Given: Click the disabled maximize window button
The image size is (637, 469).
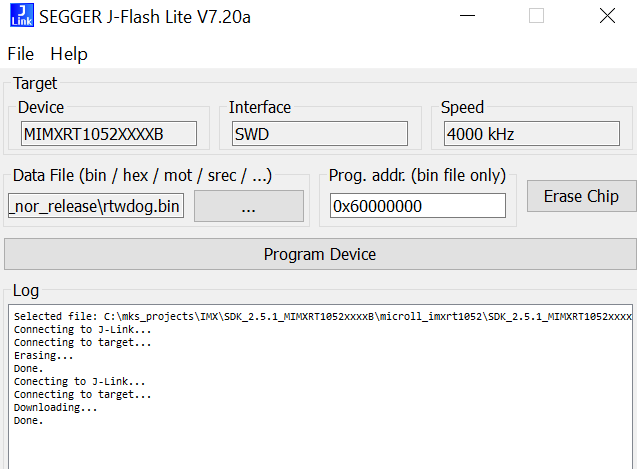Looking at the screenshot, I should (x=536, y=16).
